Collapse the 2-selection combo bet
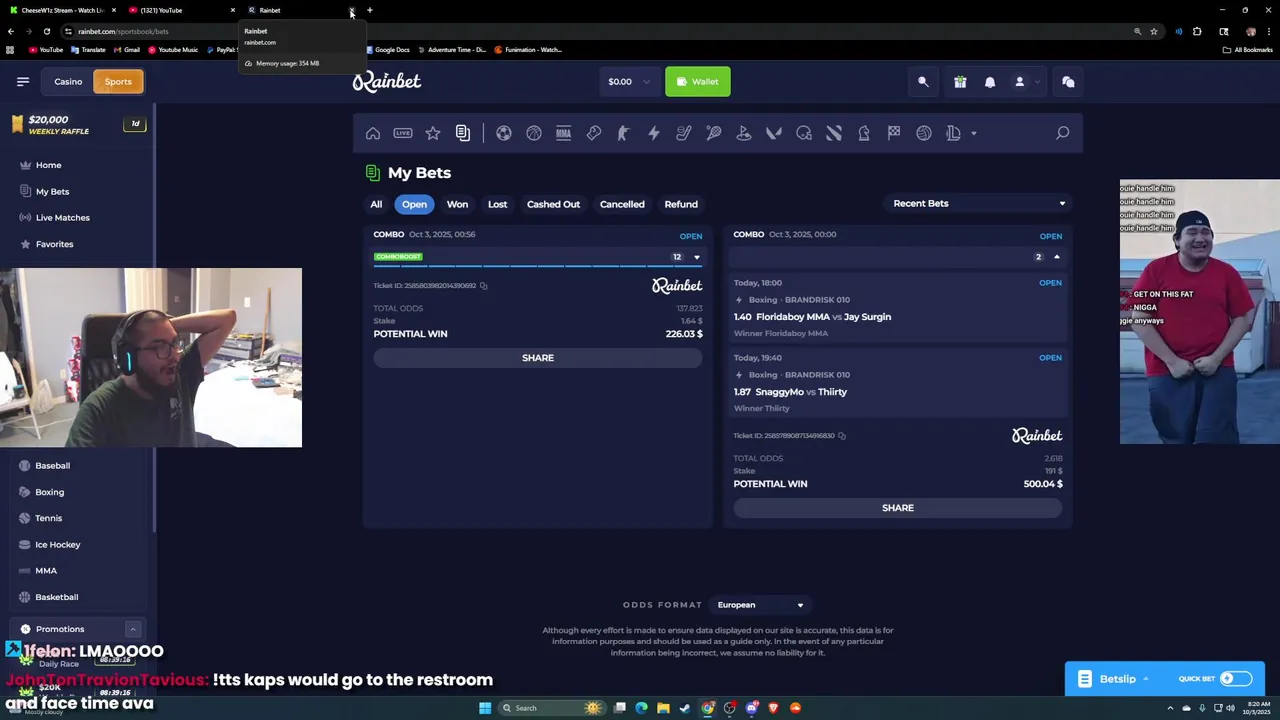 1056,257
